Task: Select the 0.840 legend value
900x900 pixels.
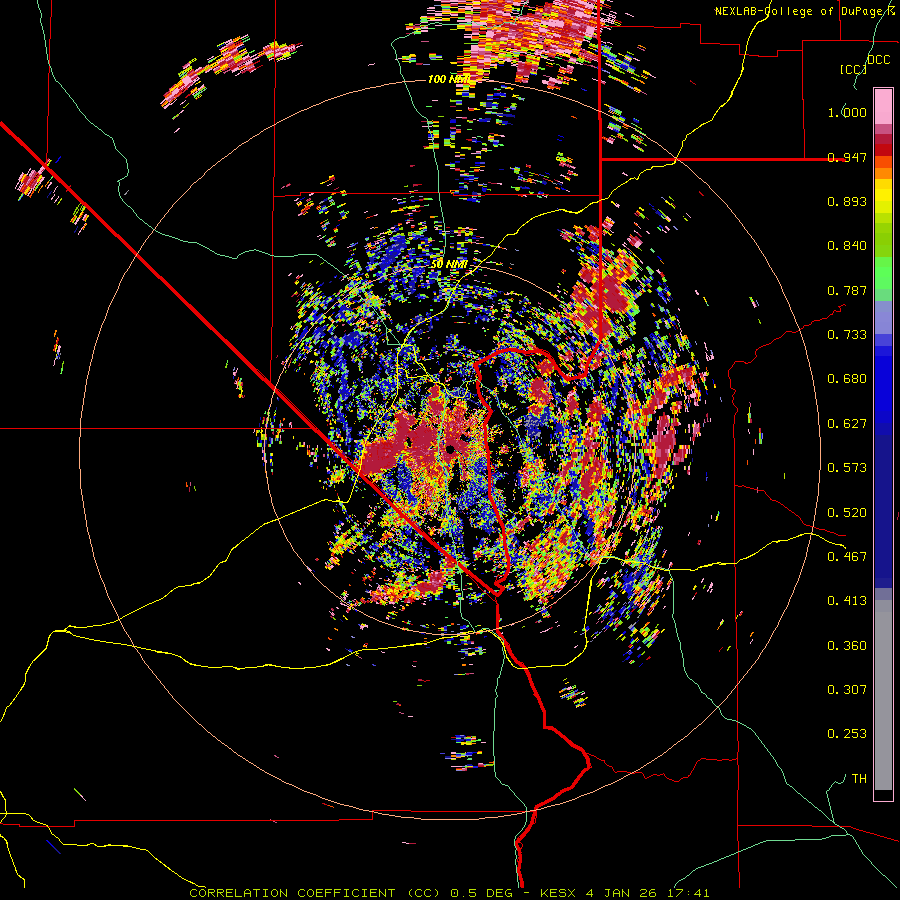Action: [x=847, y=246]
